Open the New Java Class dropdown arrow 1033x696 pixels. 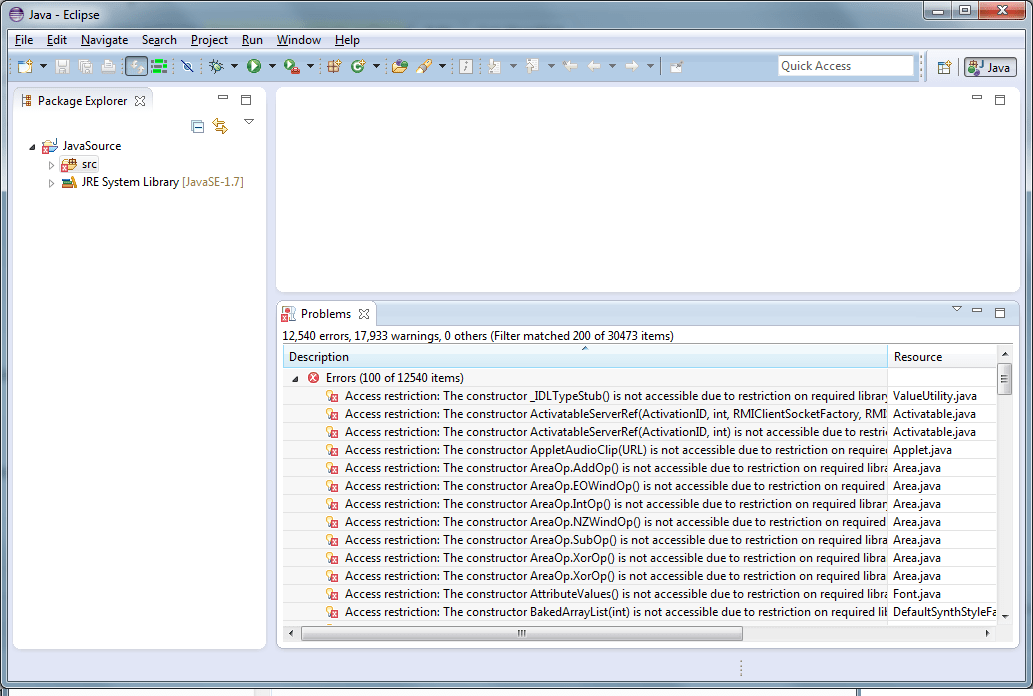coord(376,66)
